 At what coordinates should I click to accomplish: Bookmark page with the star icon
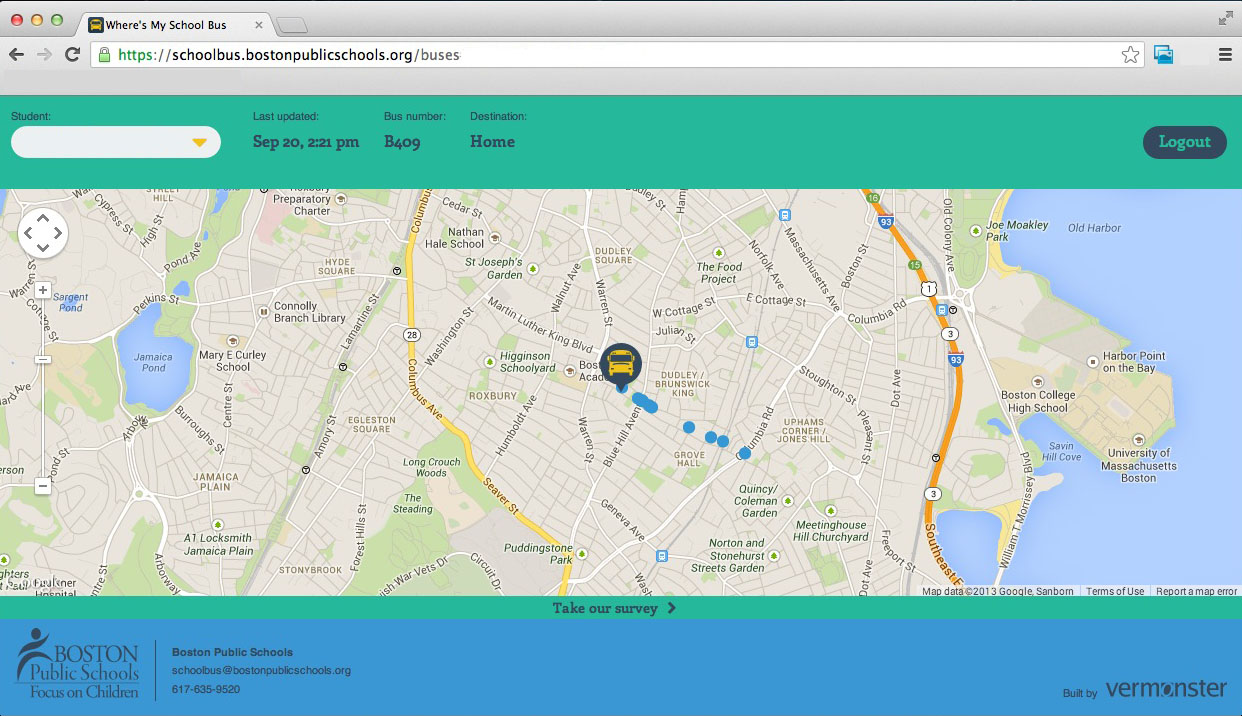(x=1130, y=55)
